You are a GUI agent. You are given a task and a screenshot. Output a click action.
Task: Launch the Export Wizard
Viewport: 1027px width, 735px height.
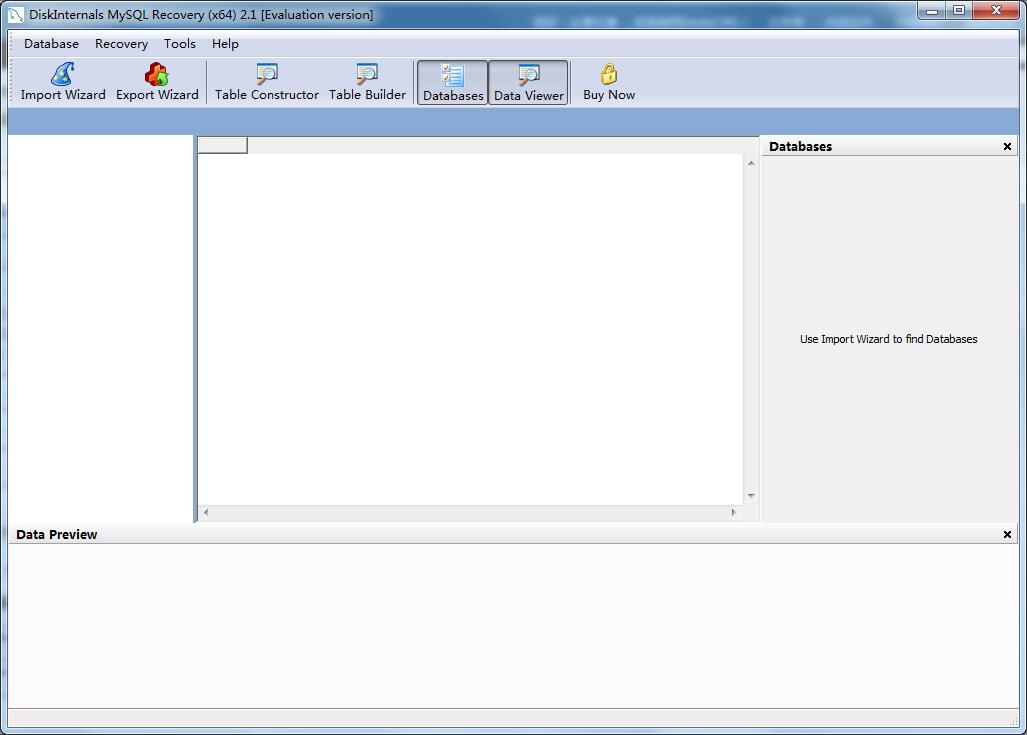click(x=157, y=82)
